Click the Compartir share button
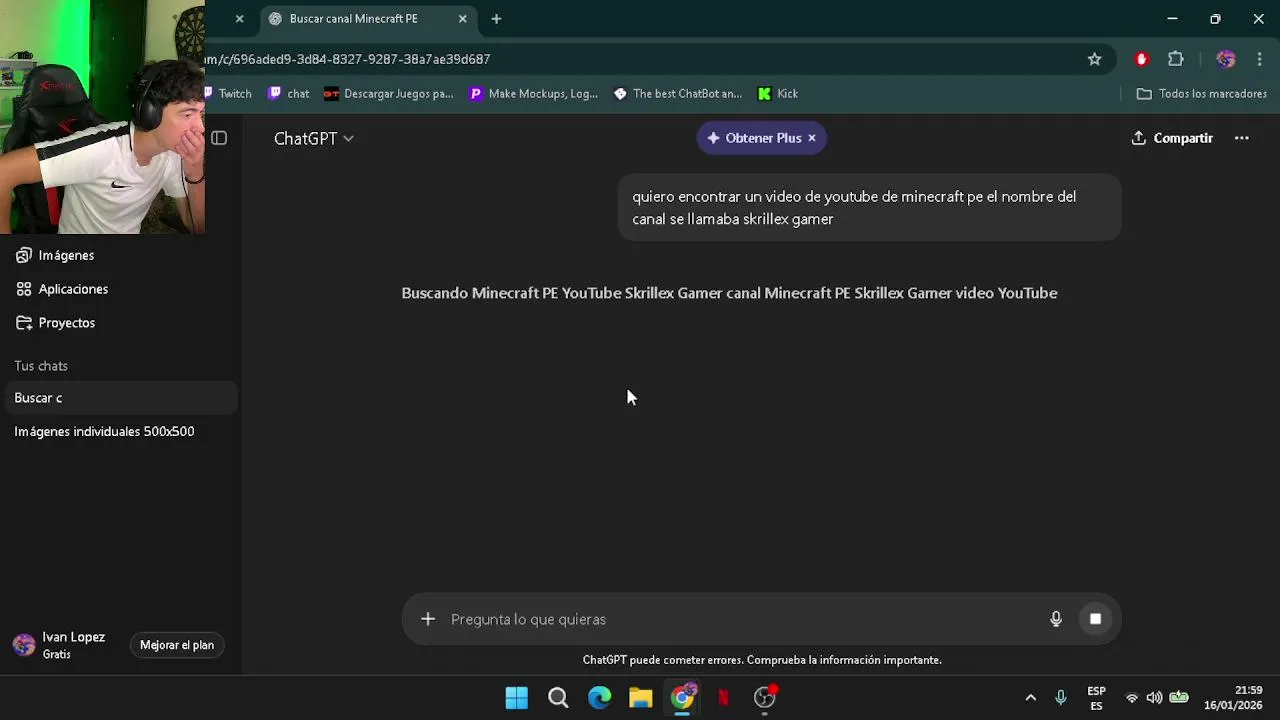1280x720 pixels. [1172, 138]
